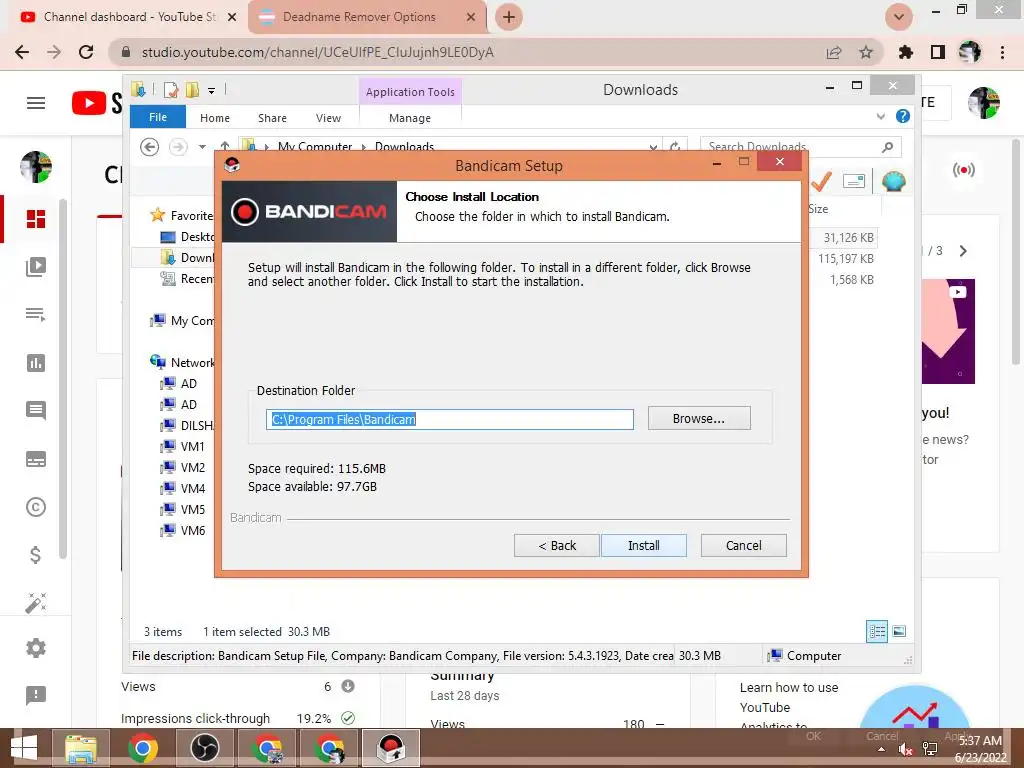The width and height of the screenshot is (1024, 768).
Task: Open Explorer help question mark icon
Action: [x=903, y=116]
